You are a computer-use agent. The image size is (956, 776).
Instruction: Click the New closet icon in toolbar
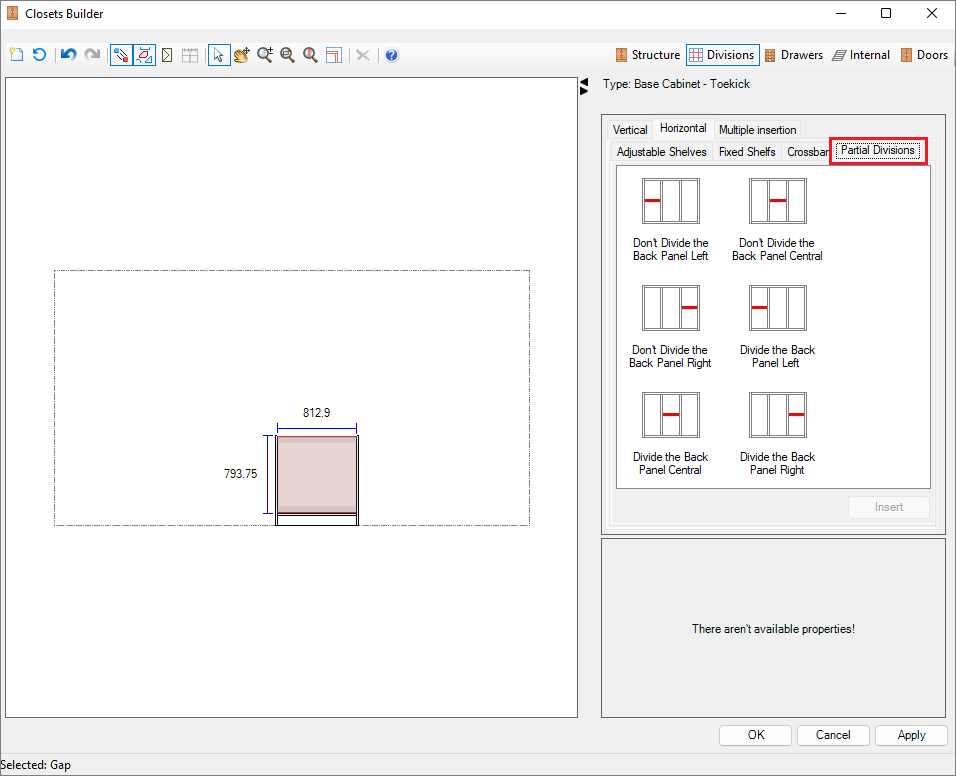(x=16, y=55)
